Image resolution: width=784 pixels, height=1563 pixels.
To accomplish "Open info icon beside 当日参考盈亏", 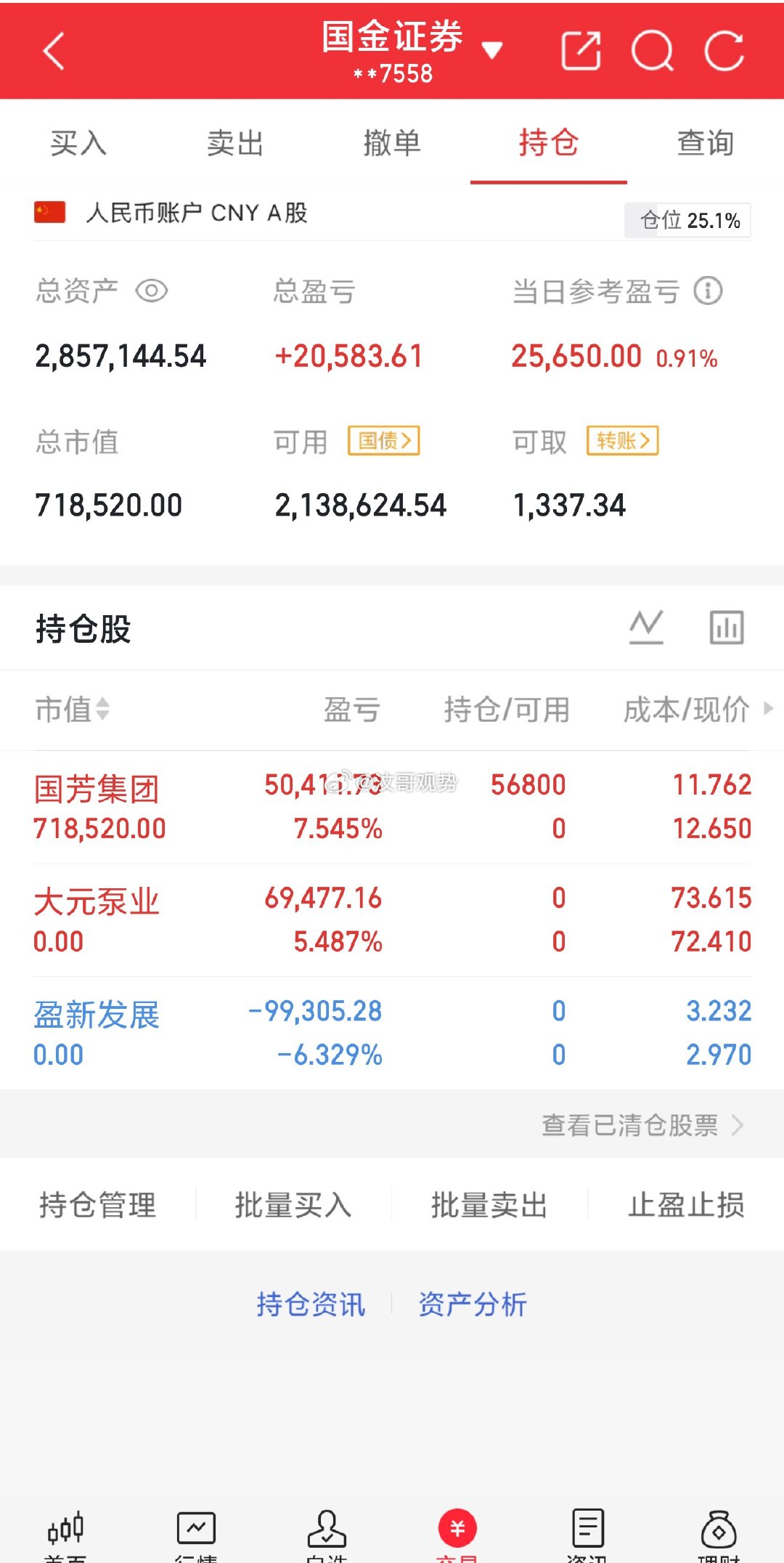I will pyautogui.click(x=708, y=291).
